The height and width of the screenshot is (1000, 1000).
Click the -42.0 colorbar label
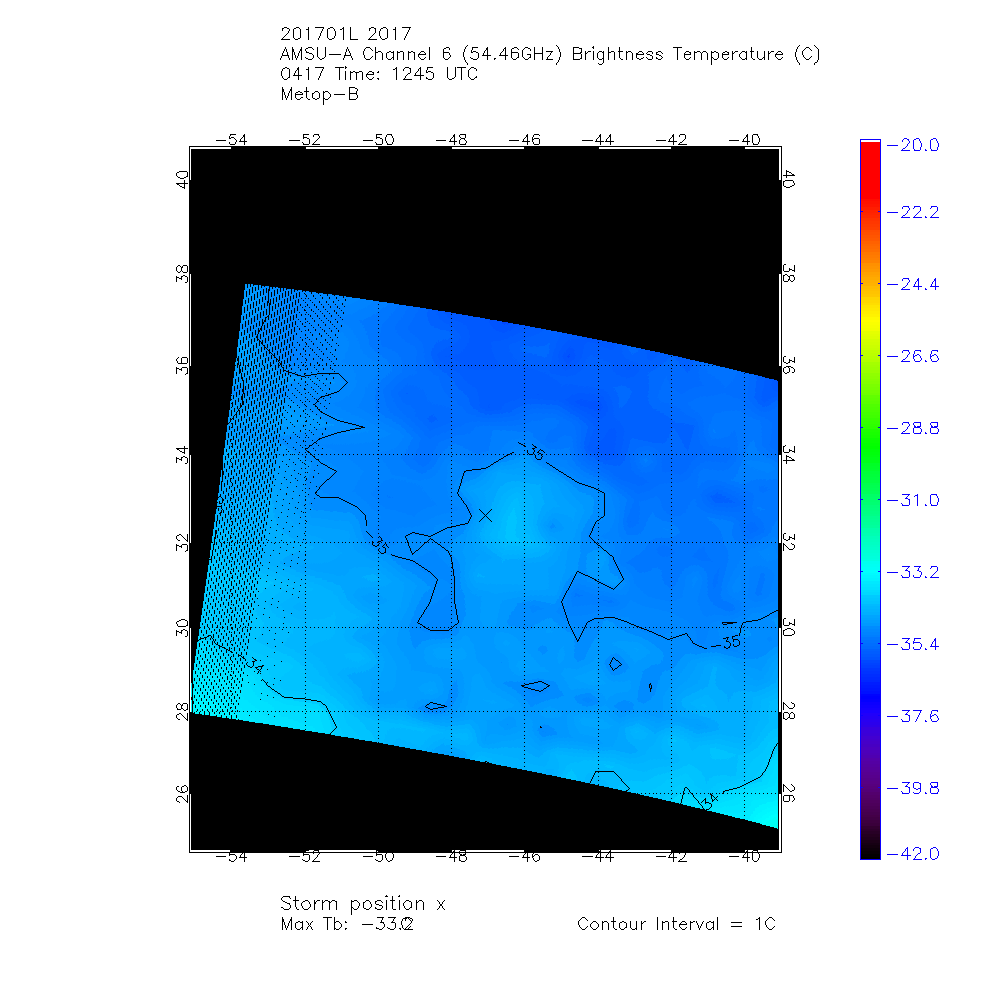913,854
